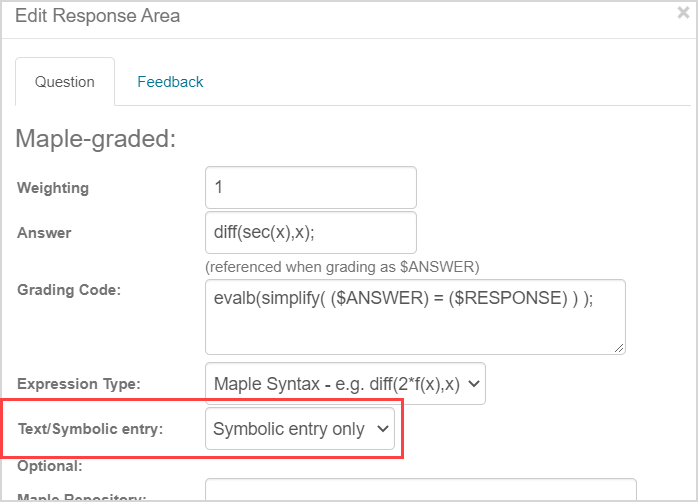
Task: Click inside the Grading Code text area
Action: 414,316
